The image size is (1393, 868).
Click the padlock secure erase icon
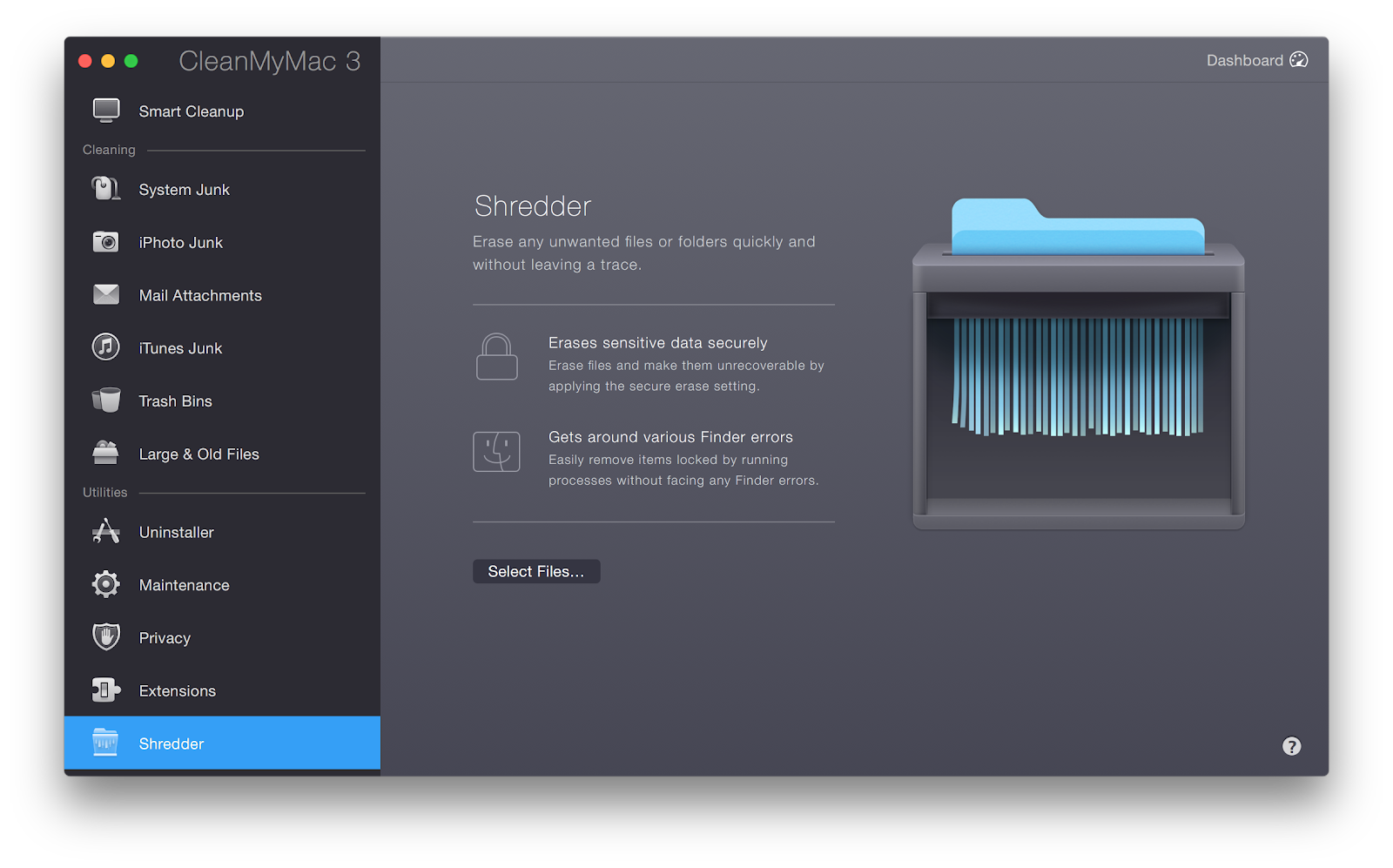497,357
